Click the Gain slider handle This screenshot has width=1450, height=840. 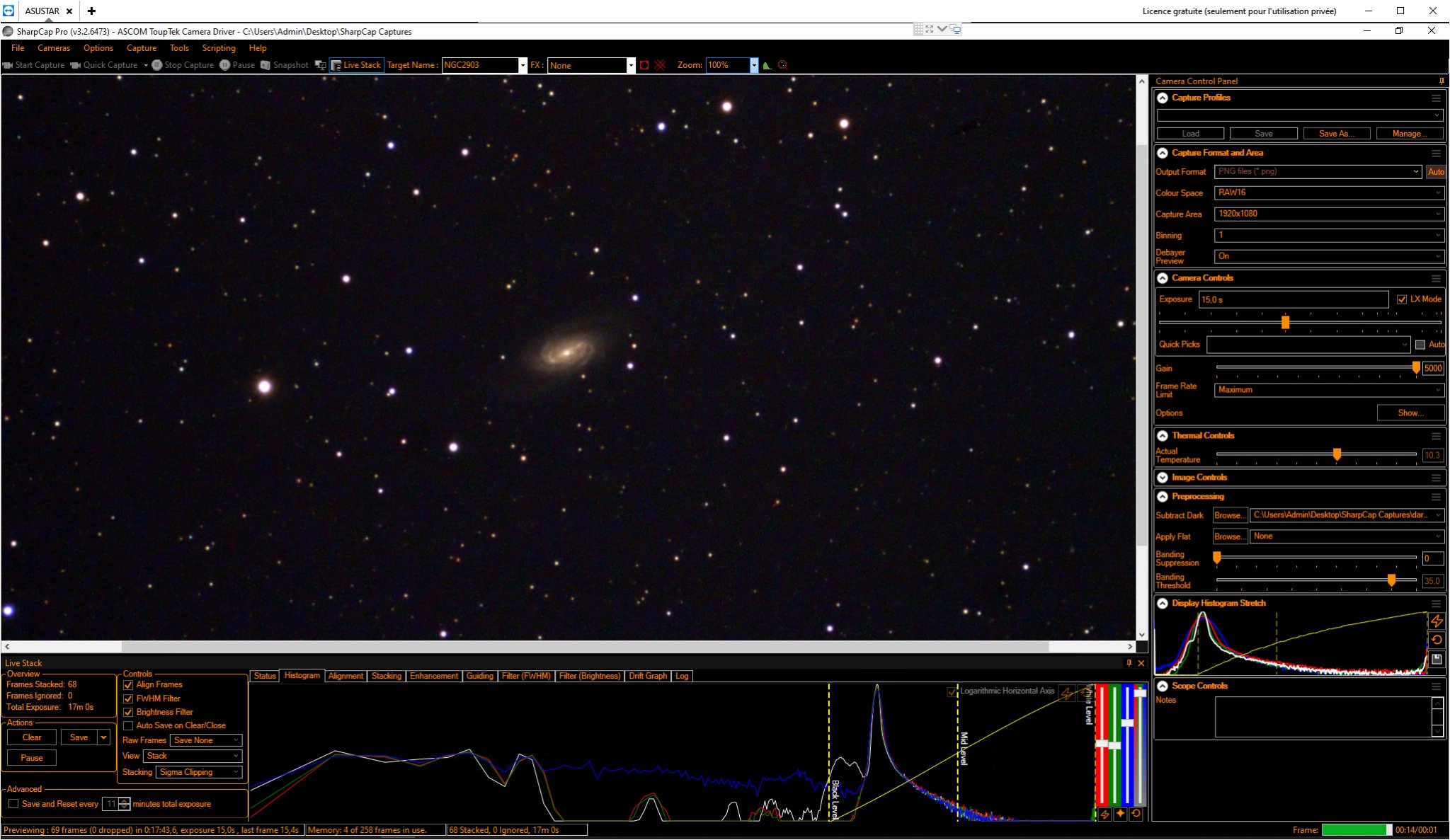(x=1416, y=368)
